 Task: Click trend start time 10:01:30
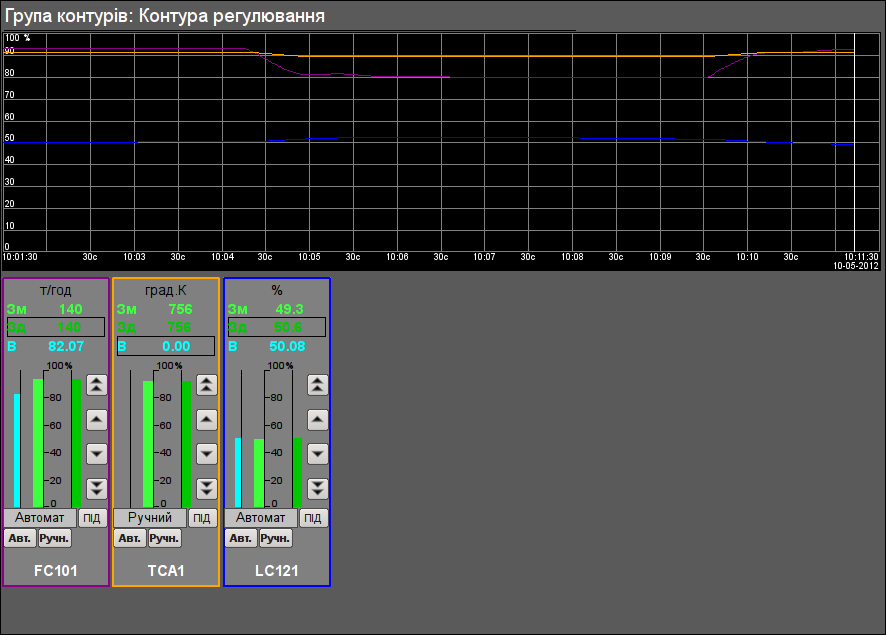[x=20, y=257]
